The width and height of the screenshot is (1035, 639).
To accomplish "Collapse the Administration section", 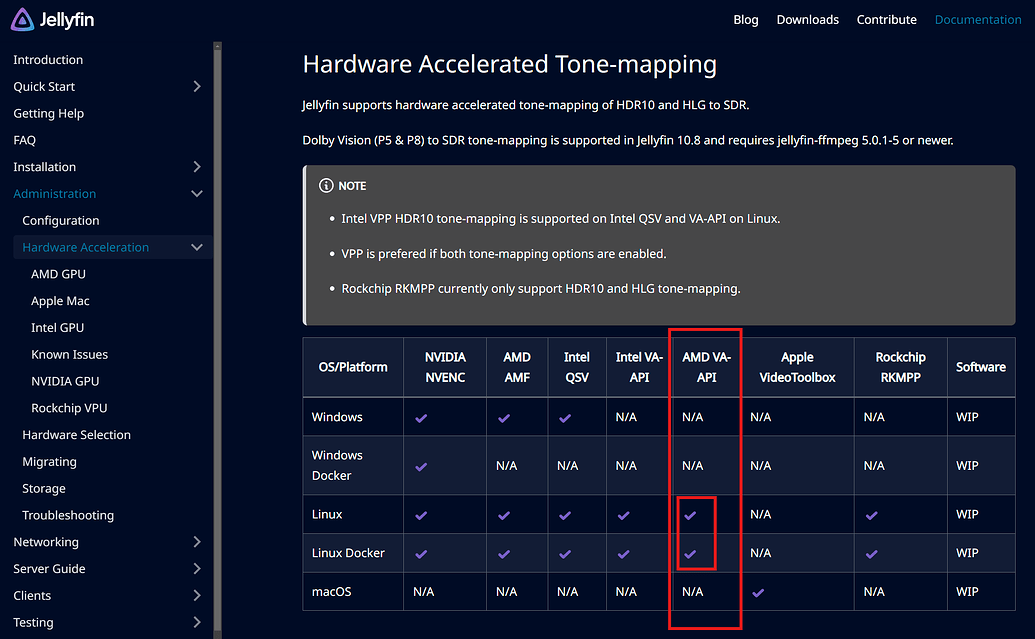I will [x=197, y=194].
